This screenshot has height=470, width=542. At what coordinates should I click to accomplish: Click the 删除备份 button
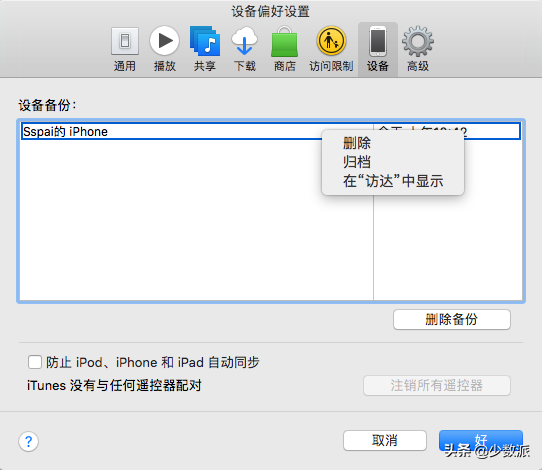pyautogui.click(x=451, y=319)
